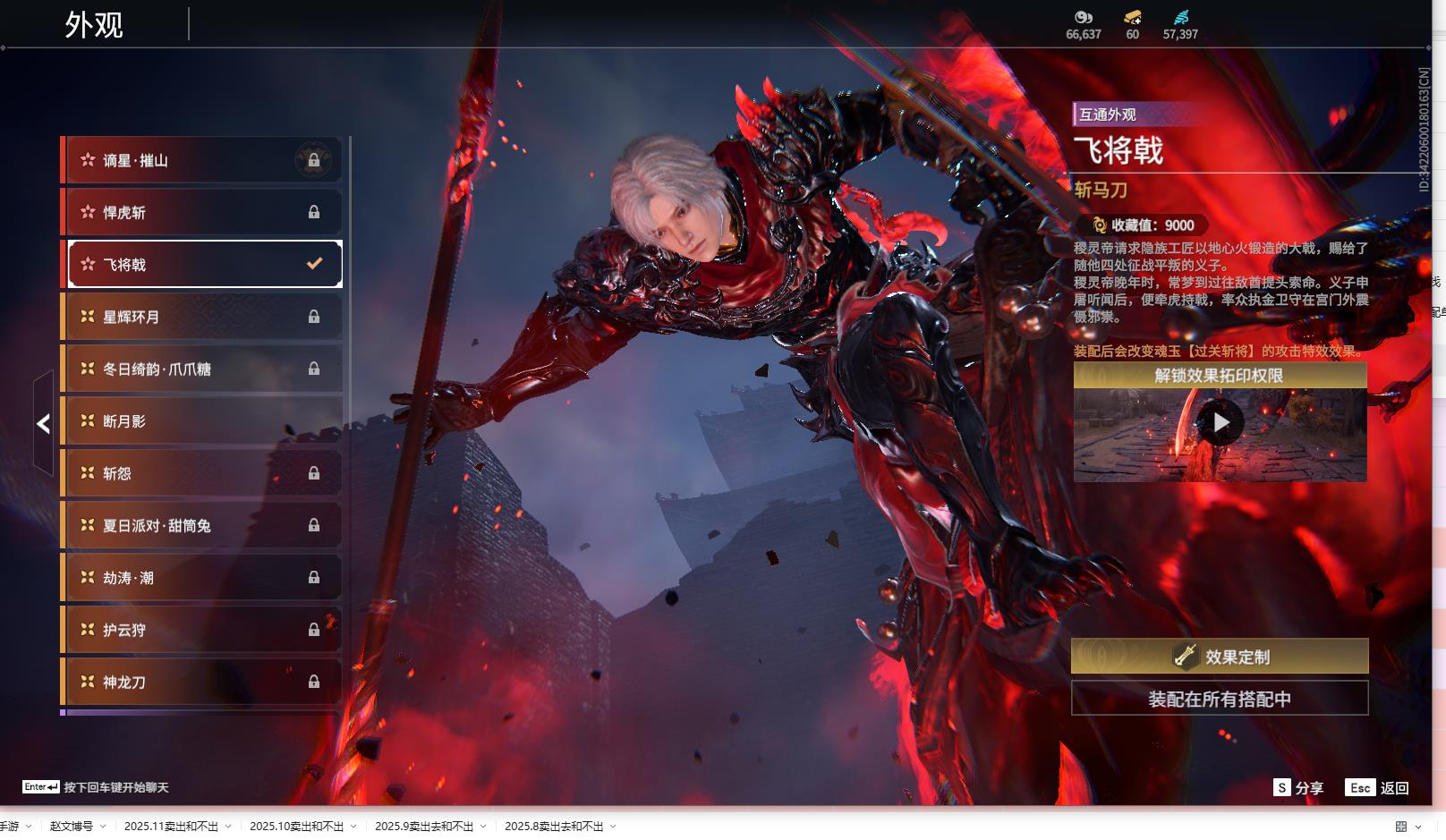Click the blue spiral currency icon
Screen dimensions: 1446x840
tap(1180, 17)
